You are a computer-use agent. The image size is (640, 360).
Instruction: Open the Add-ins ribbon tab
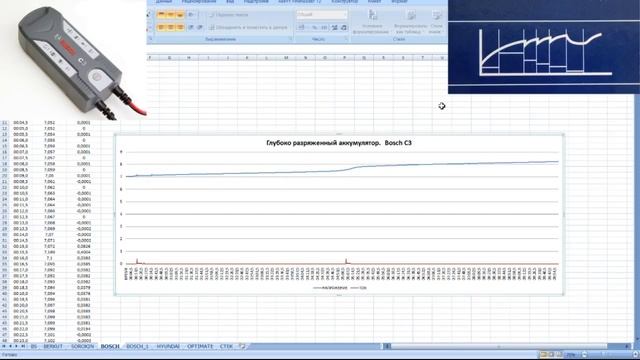(256, 2)
